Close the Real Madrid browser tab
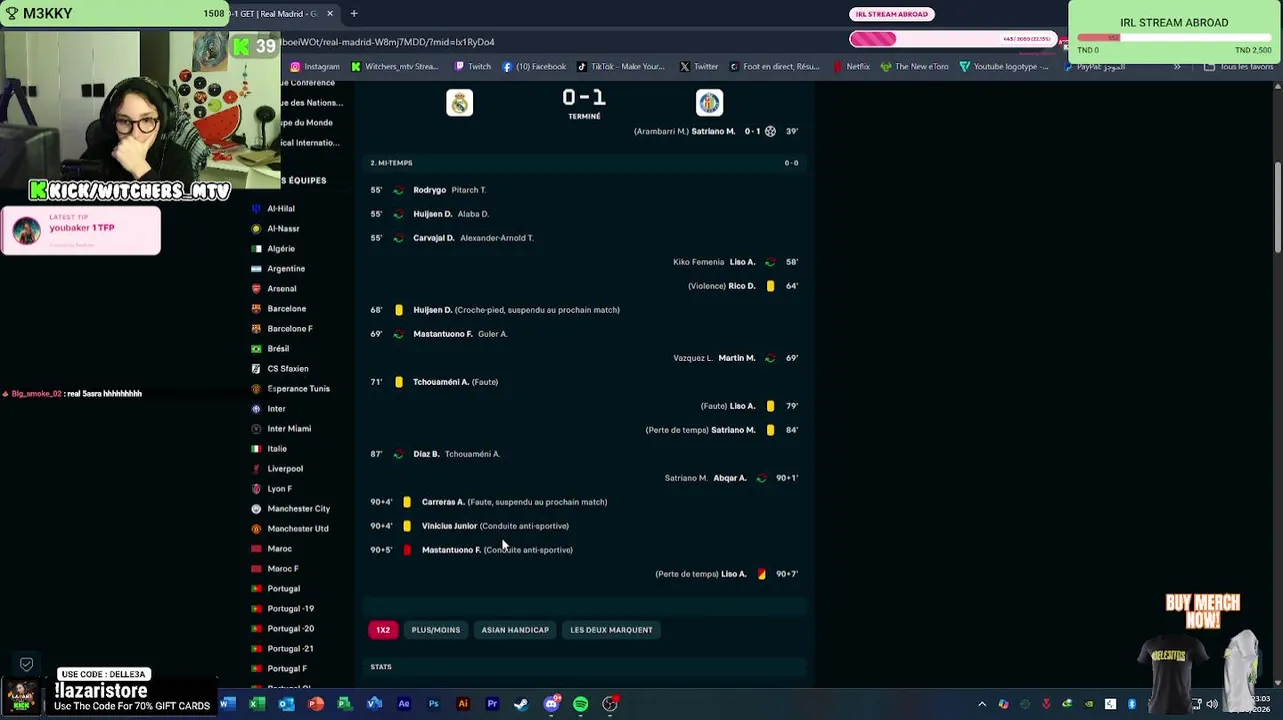 tap(330, 14)
